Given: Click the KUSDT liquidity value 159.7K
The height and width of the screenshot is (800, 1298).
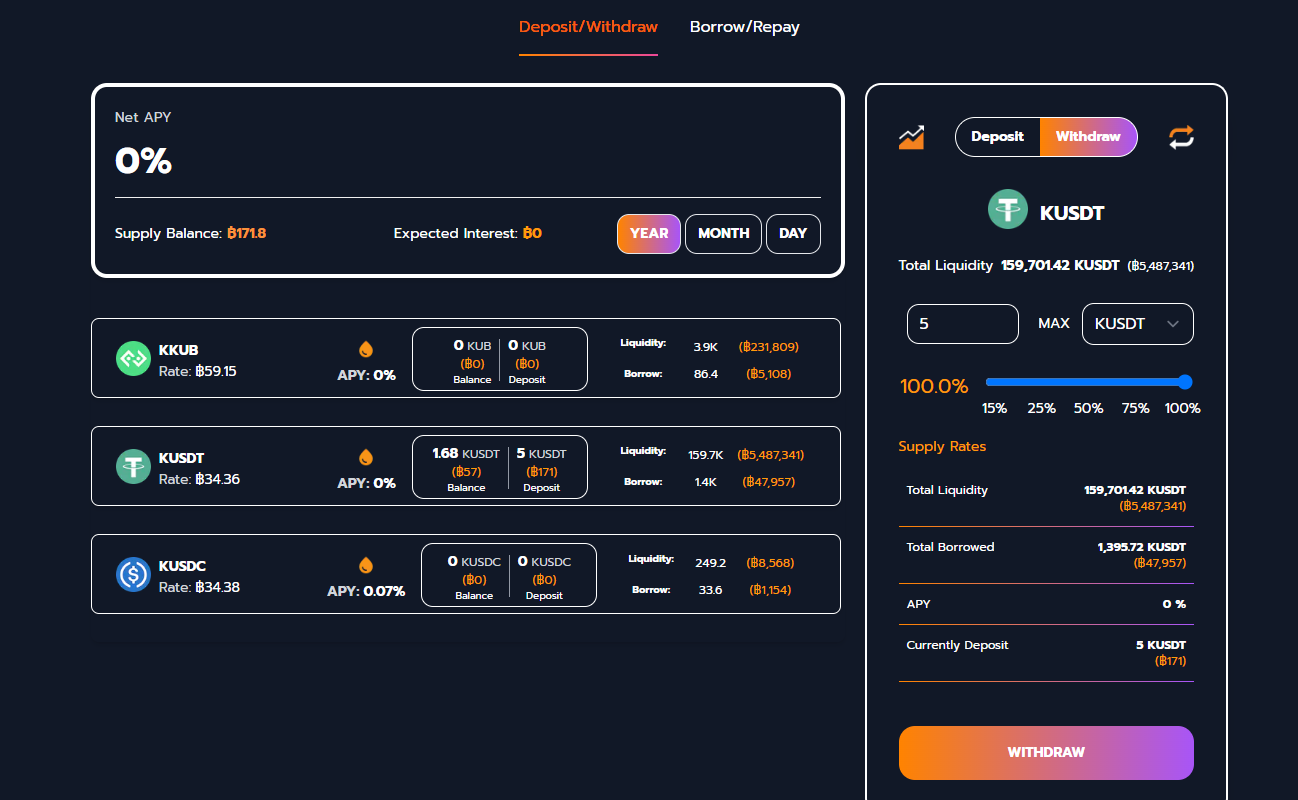Looking at the screenshot, I should 706,455.
